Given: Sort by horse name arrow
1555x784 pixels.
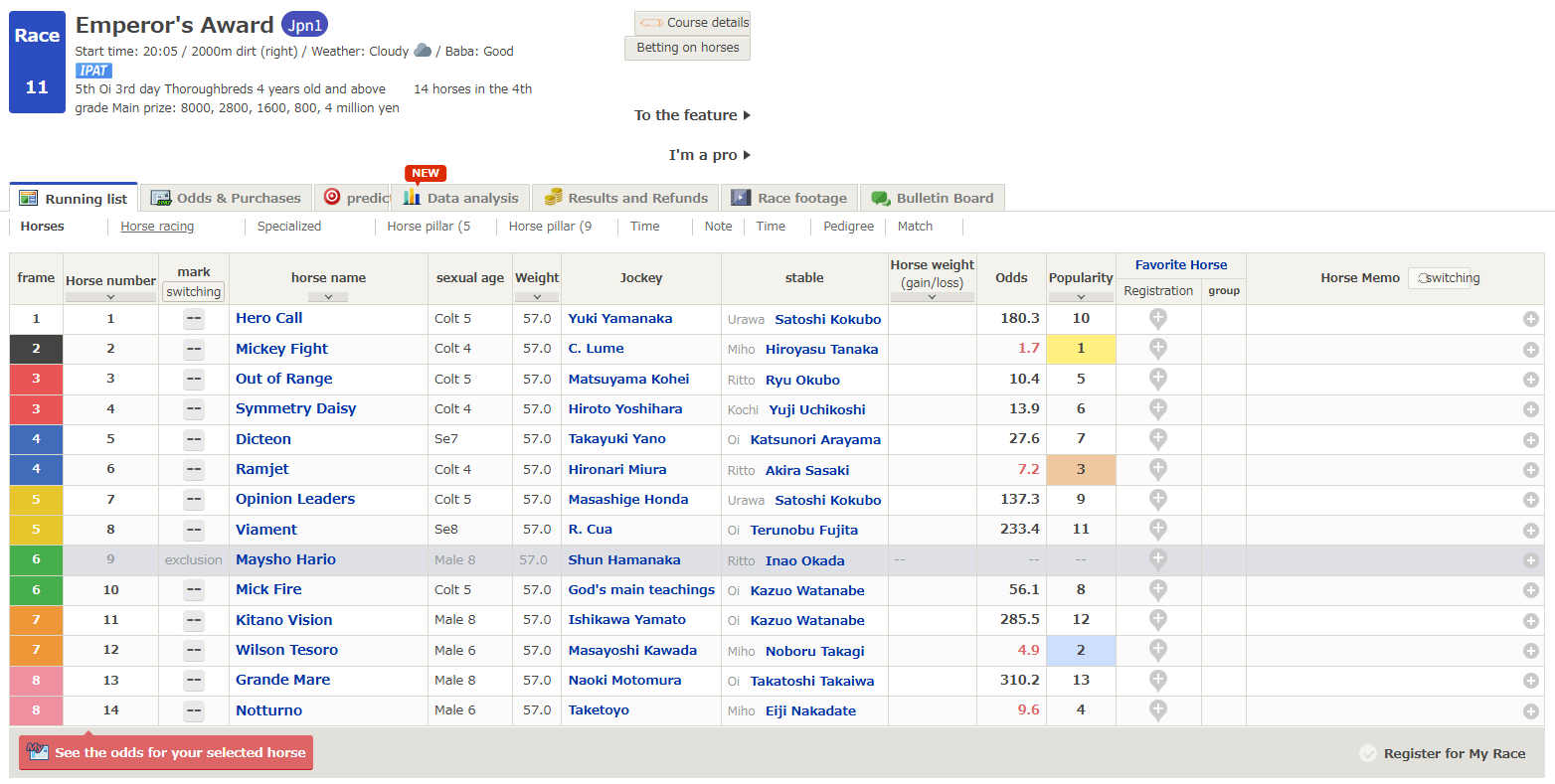Looking at the screenshot, I should (x=328, y=296).
